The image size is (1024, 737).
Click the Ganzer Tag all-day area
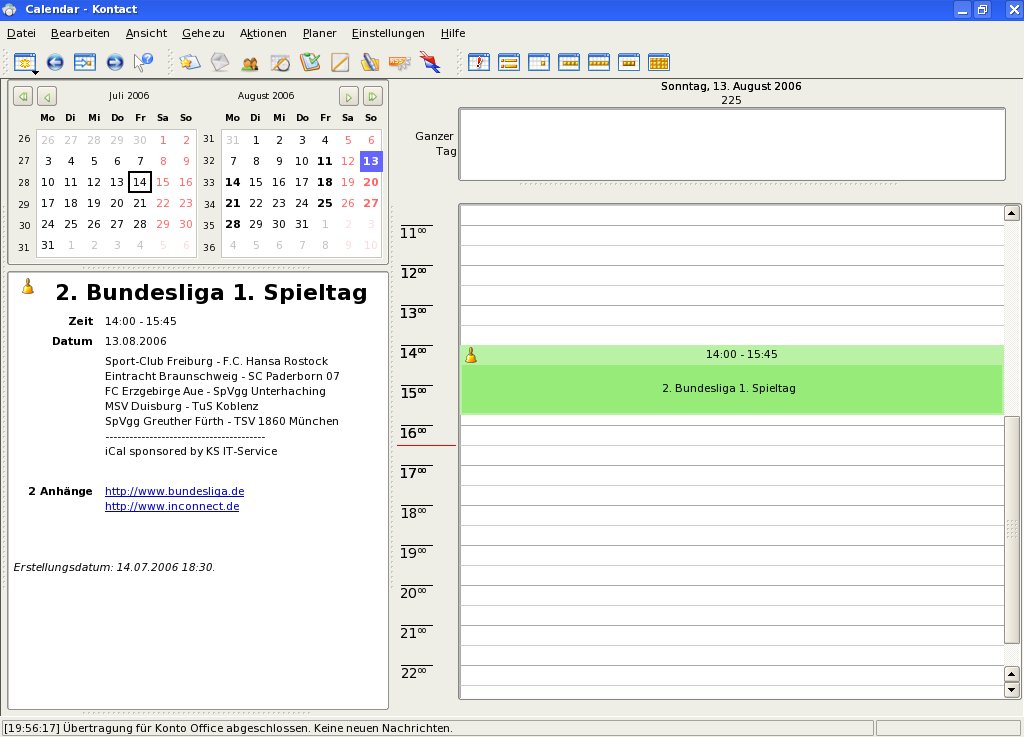(731, 144)
